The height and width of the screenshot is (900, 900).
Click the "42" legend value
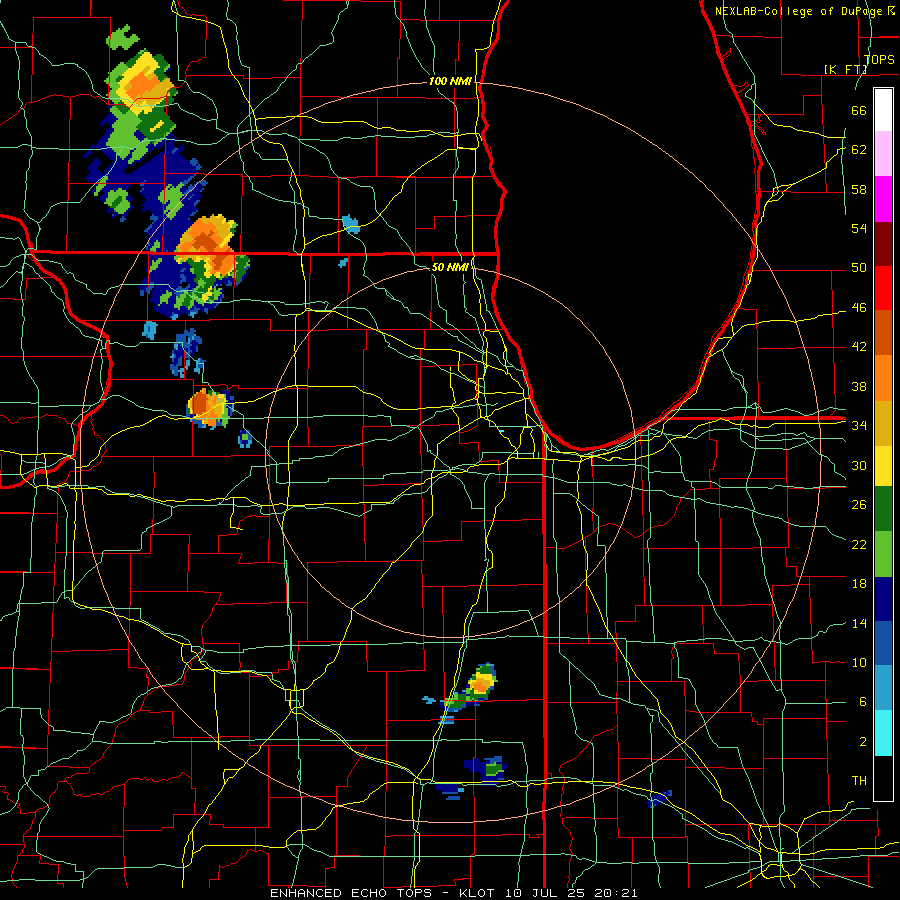[x=859, y=347]
